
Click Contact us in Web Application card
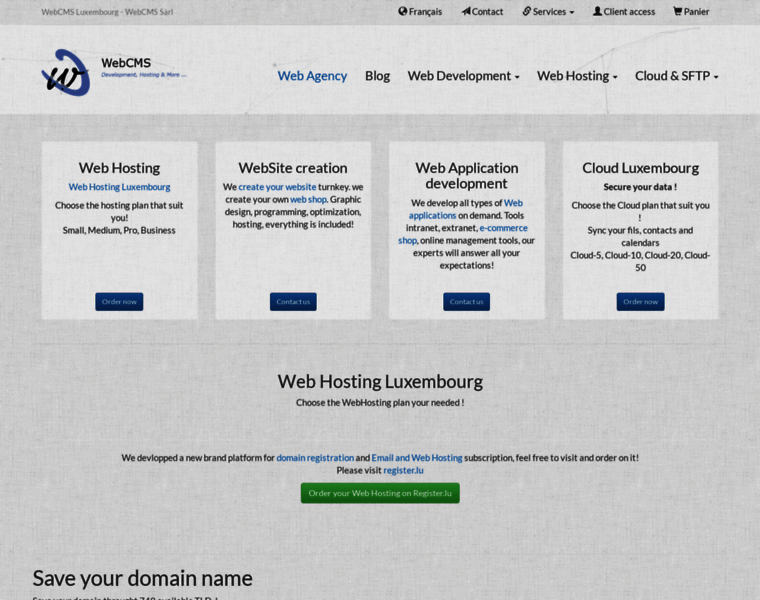point(466,301)
